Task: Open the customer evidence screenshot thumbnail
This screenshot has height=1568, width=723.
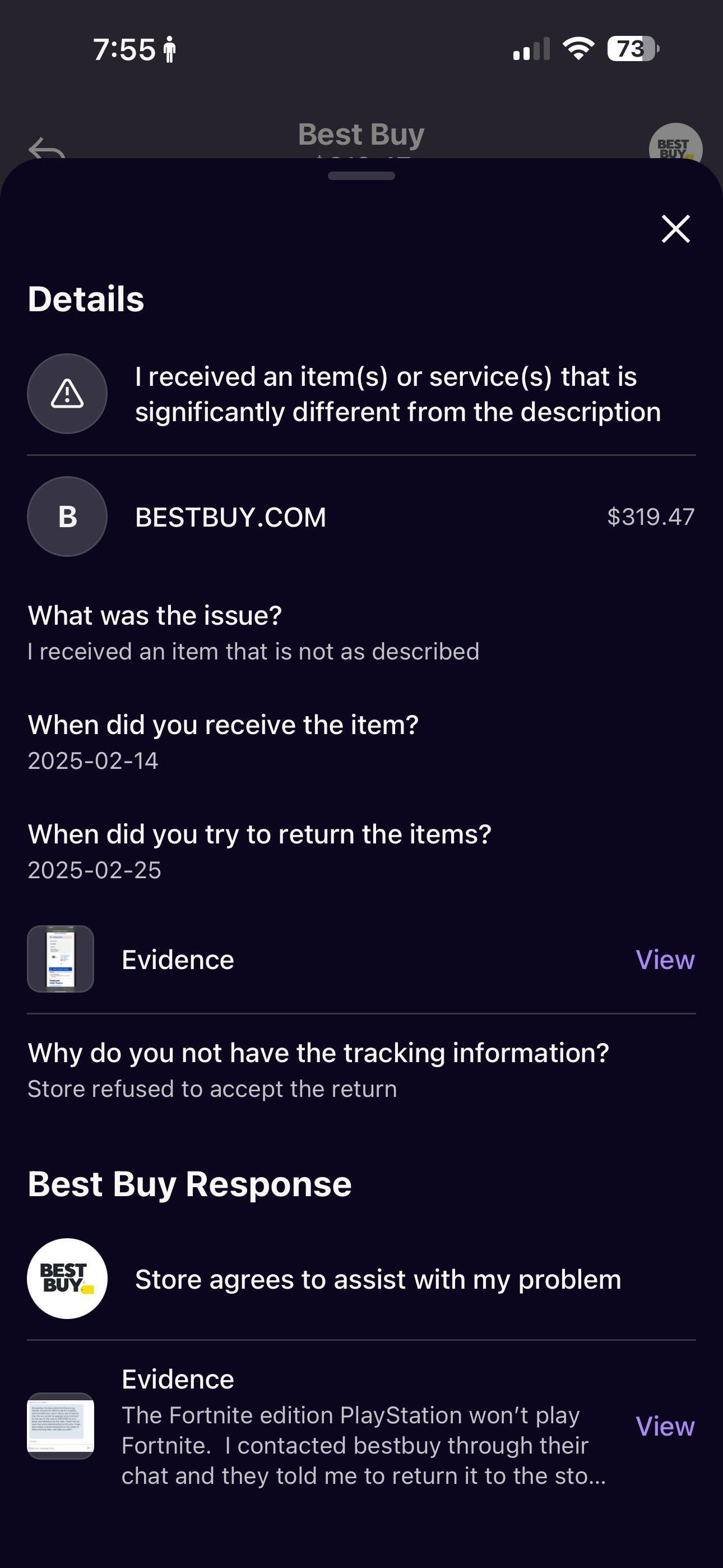Action: (x=61, y=959)
